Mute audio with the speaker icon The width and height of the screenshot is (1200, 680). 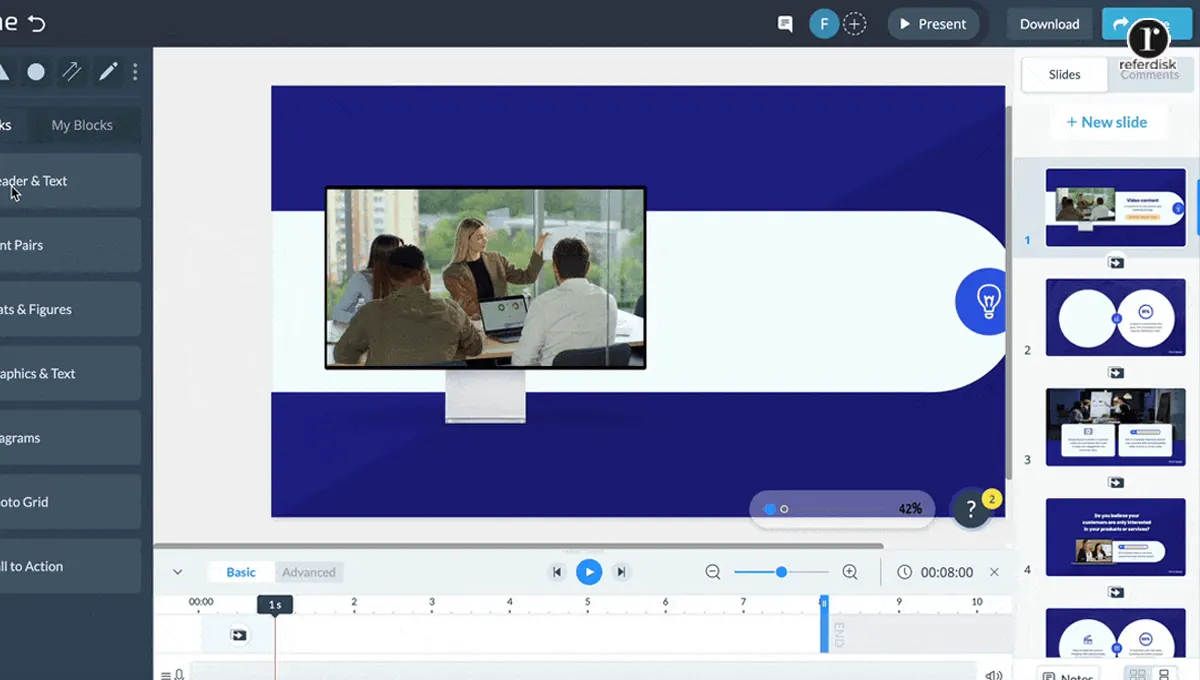[x=994, y=673]
